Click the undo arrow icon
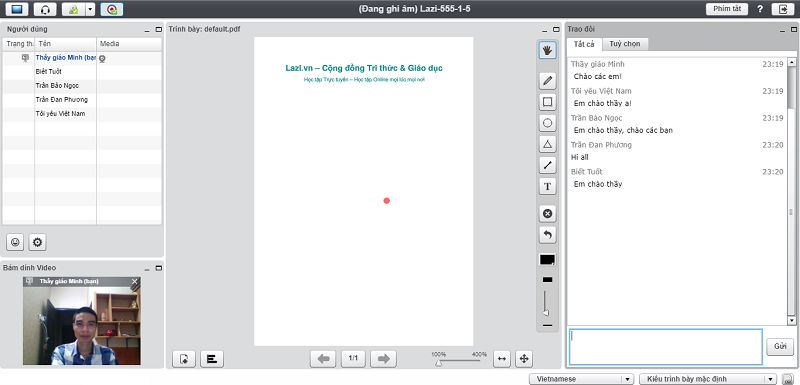Screen dimensions: 800x385 (547, 235)
